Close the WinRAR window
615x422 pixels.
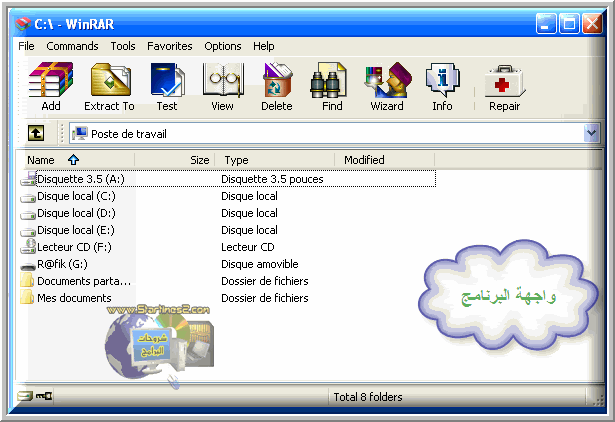pos(592,24)
